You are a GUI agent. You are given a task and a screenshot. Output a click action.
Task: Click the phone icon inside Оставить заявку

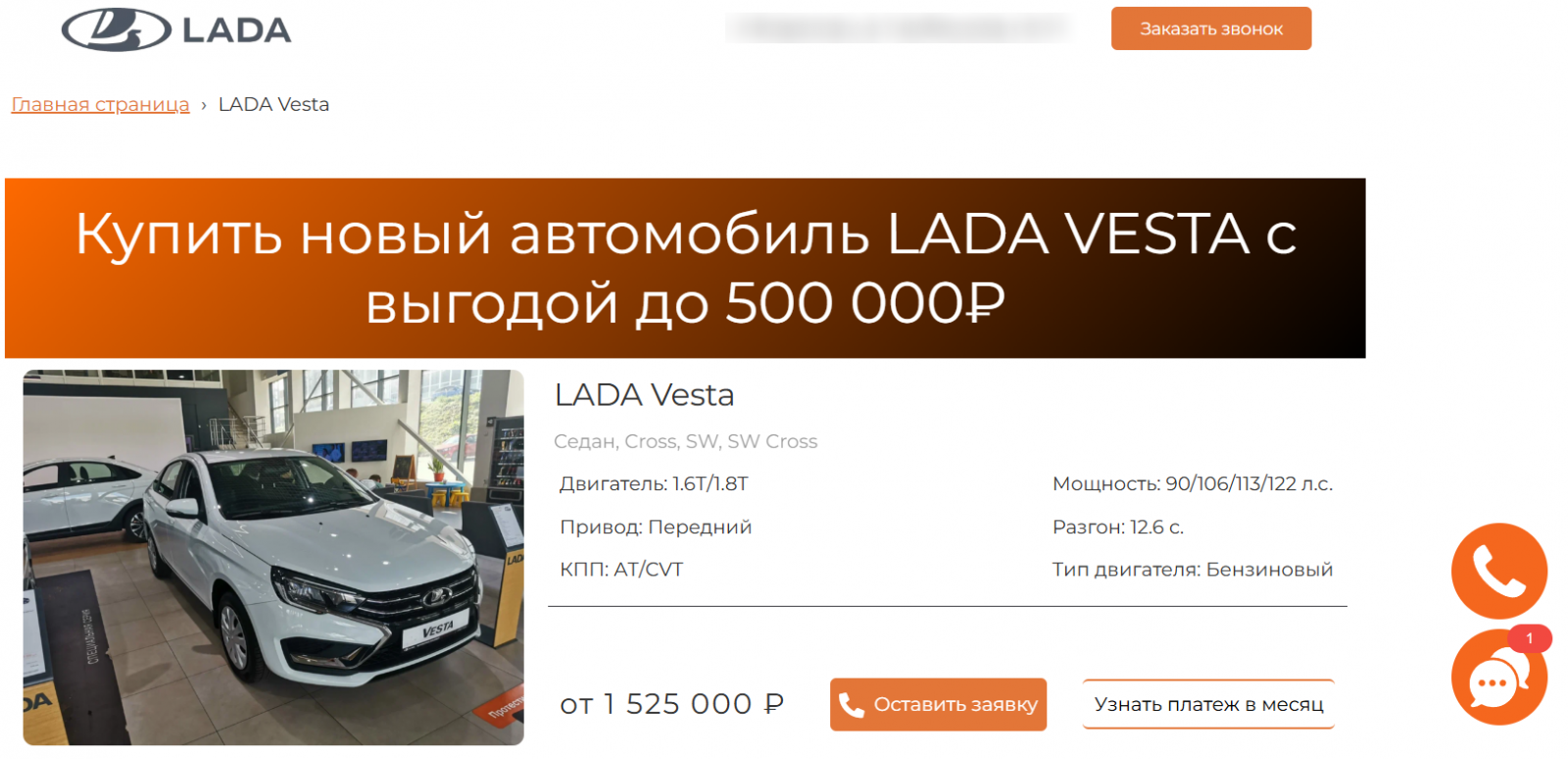click(851, 705)
